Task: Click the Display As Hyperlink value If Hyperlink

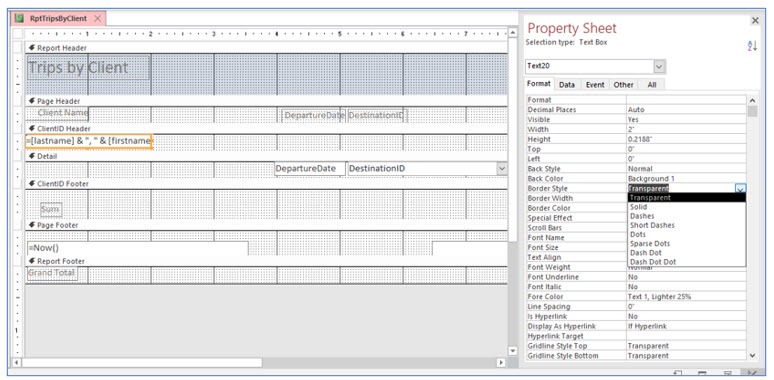Action: (x=686, y=326)
